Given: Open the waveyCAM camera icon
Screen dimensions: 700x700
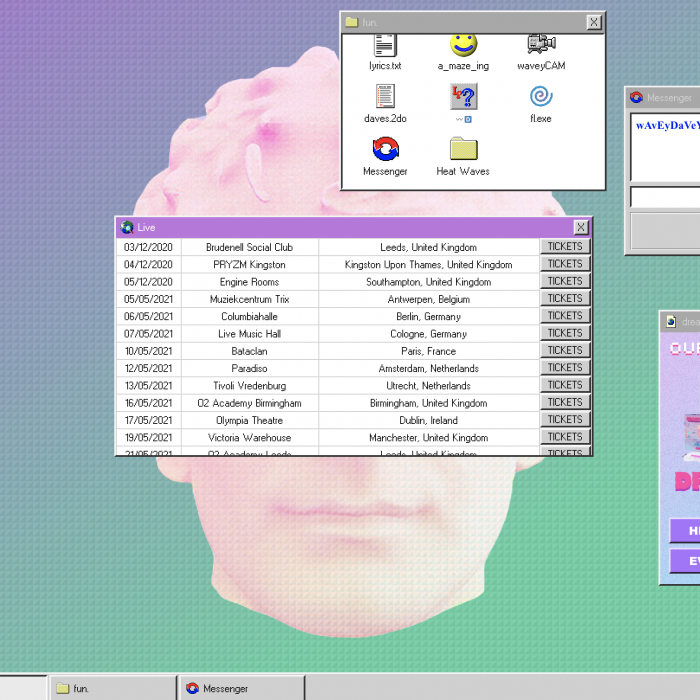Looking at the screenshot, I should pyautogui.click(x=541, y=46).
